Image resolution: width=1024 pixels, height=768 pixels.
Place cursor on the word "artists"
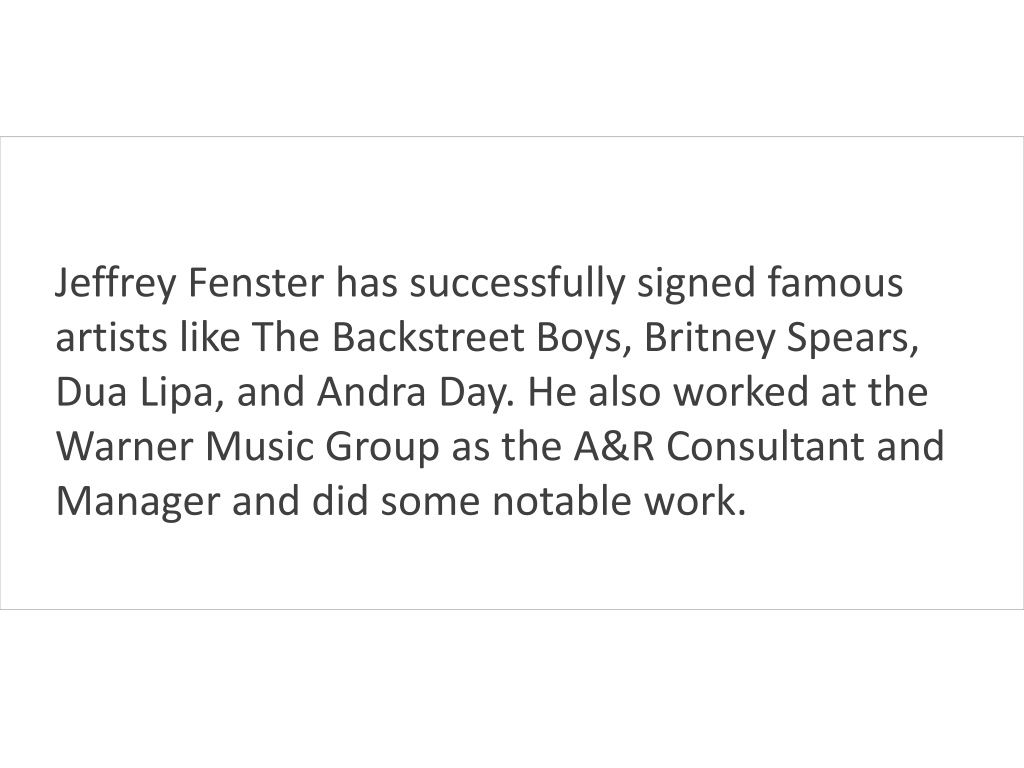pos(111,338)
